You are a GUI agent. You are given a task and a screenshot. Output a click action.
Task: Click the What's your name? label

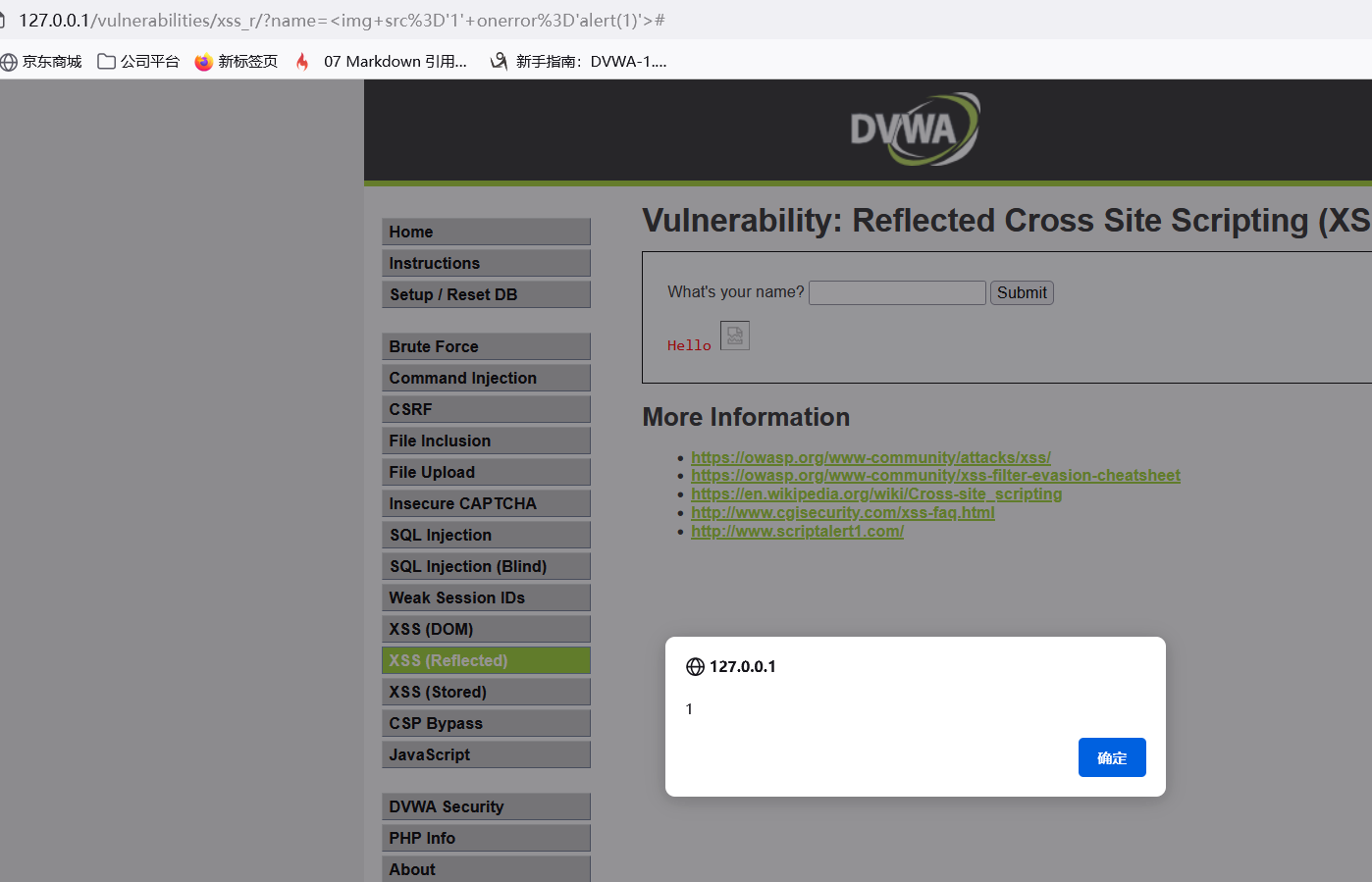(x=736, y=292)
